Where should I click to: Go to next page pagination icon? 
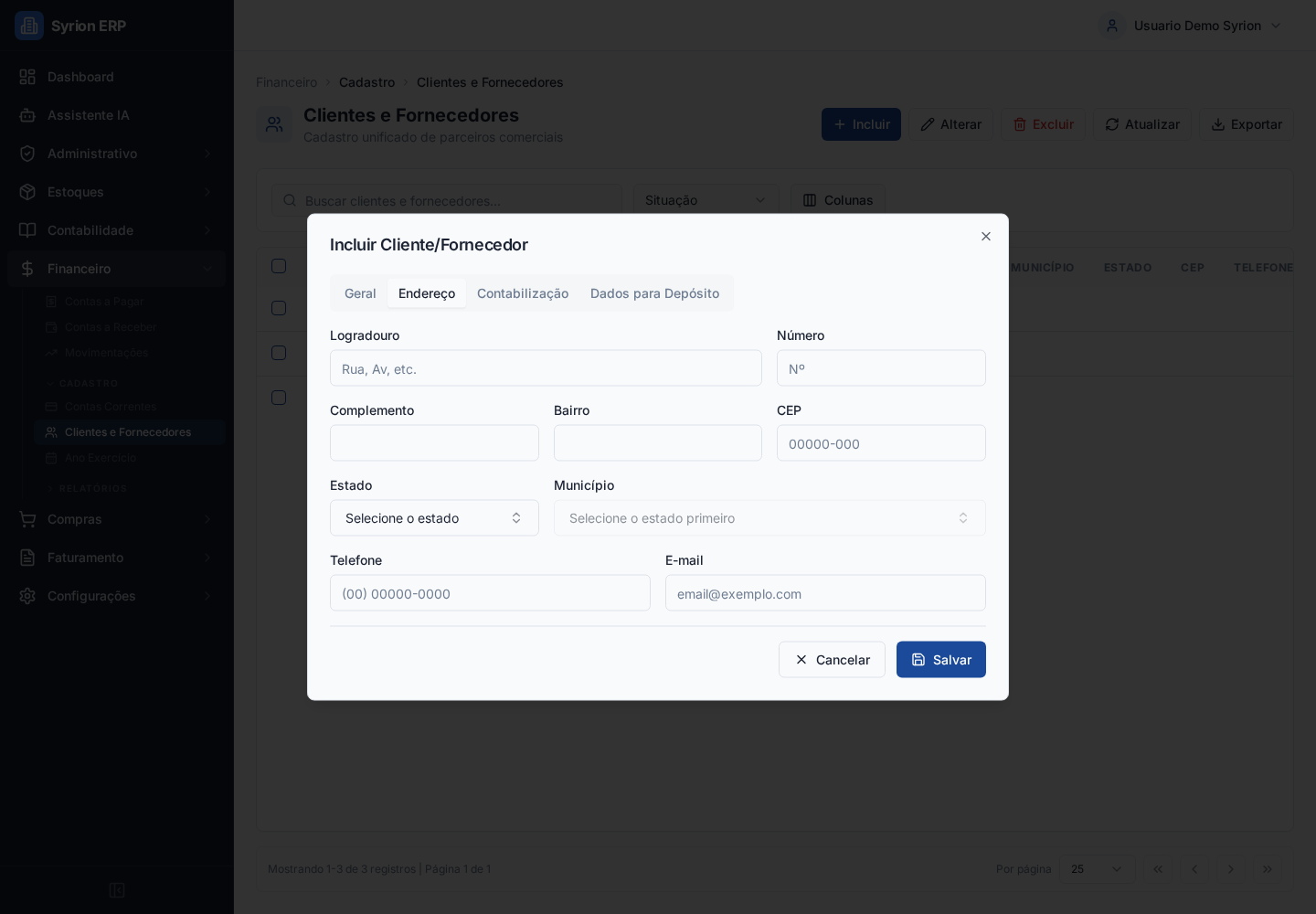click(1231, 869)
